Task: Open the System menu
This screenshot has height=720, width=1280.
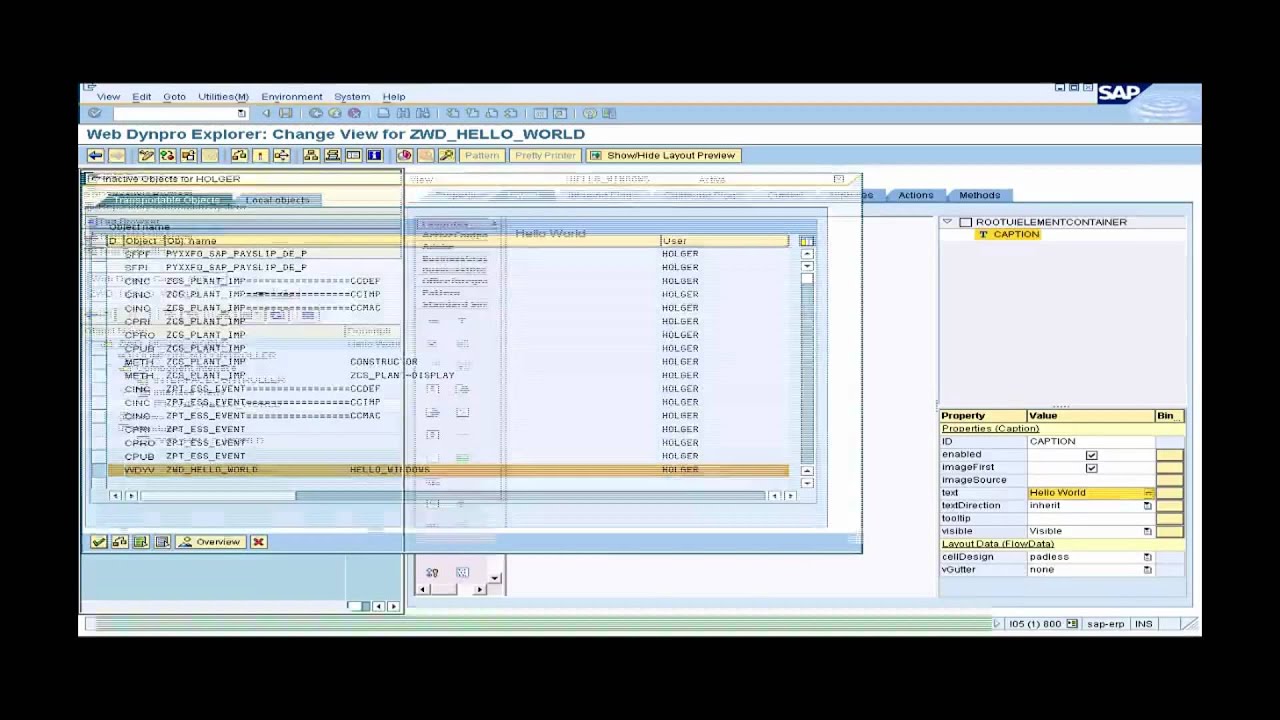Action: coord(352,97)
